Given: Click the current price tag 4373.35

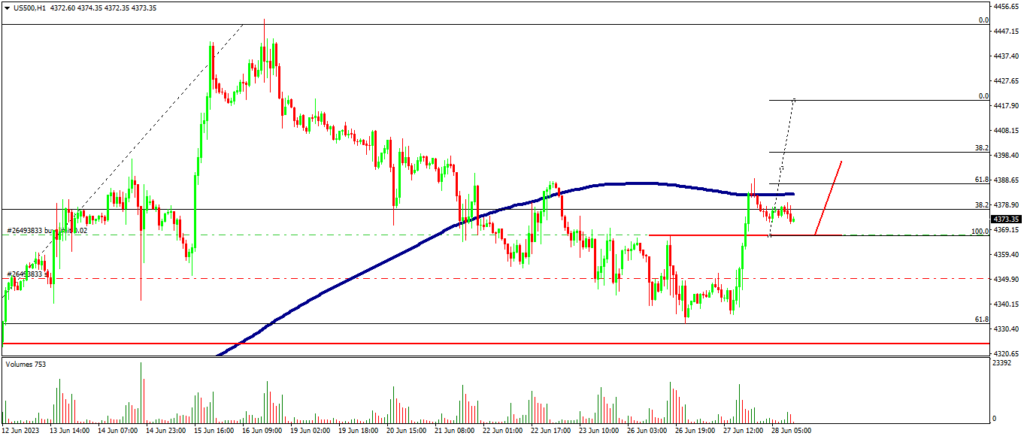Looking at the screenshot, I should coord(1005,219).
